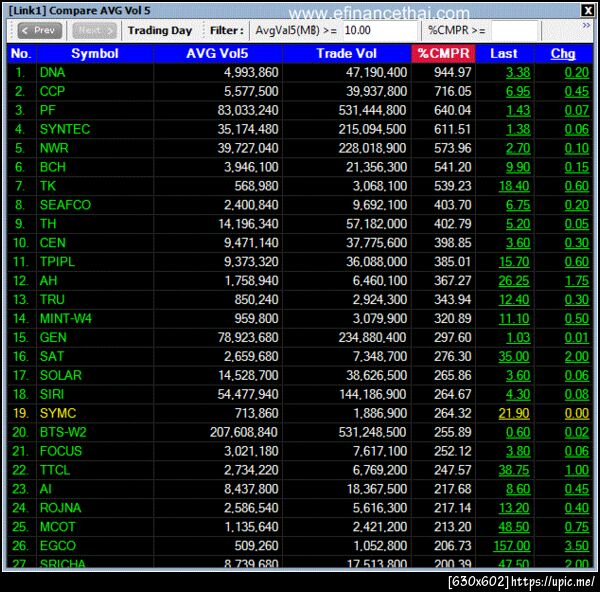
Task: Click the greyed Next button
Action: coord(94,31)
